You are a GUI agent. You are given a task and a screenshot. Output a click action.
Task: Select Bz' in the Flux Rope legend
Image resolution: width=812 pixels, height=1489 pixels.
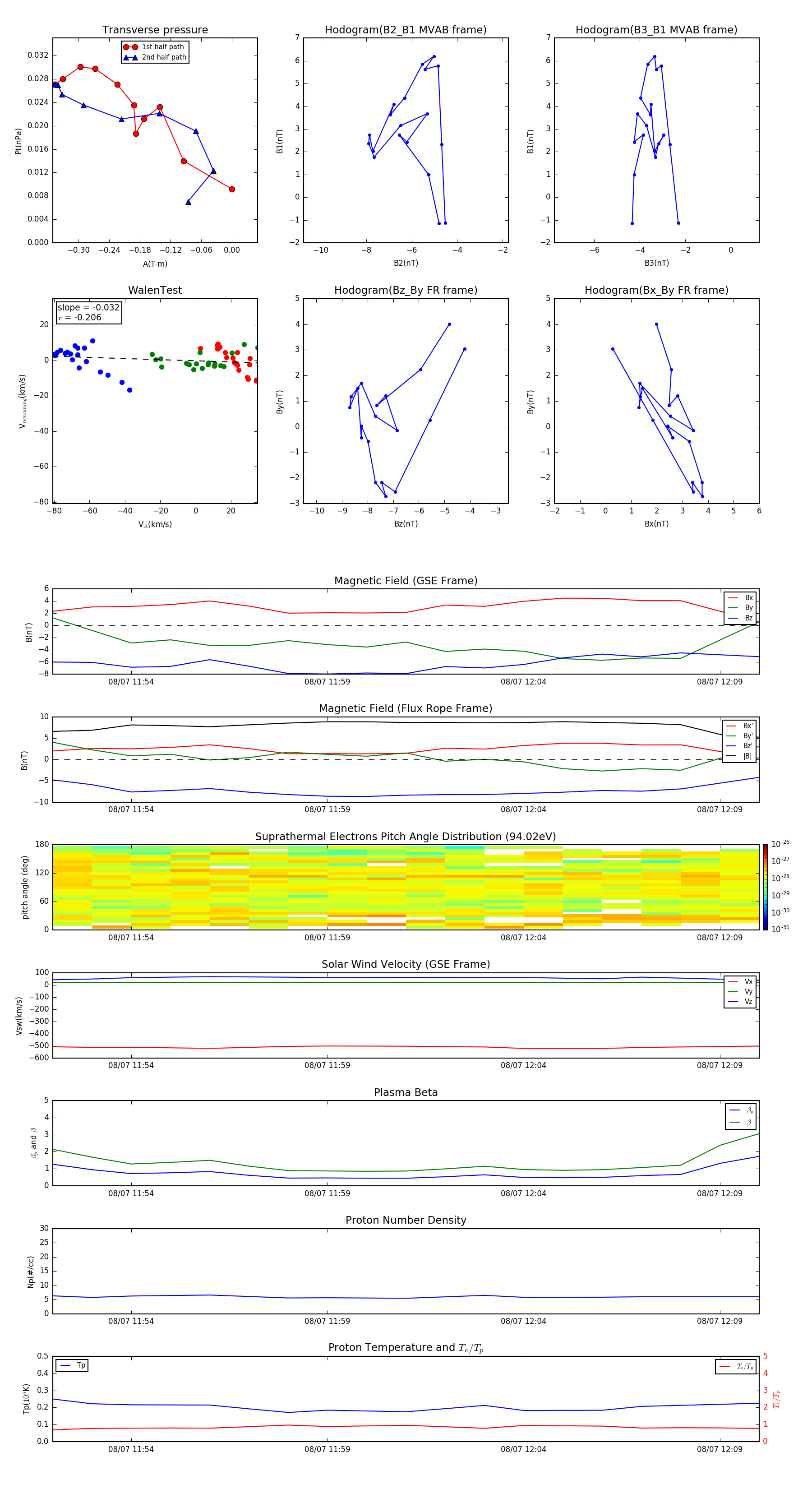click(x=740, y=746)
